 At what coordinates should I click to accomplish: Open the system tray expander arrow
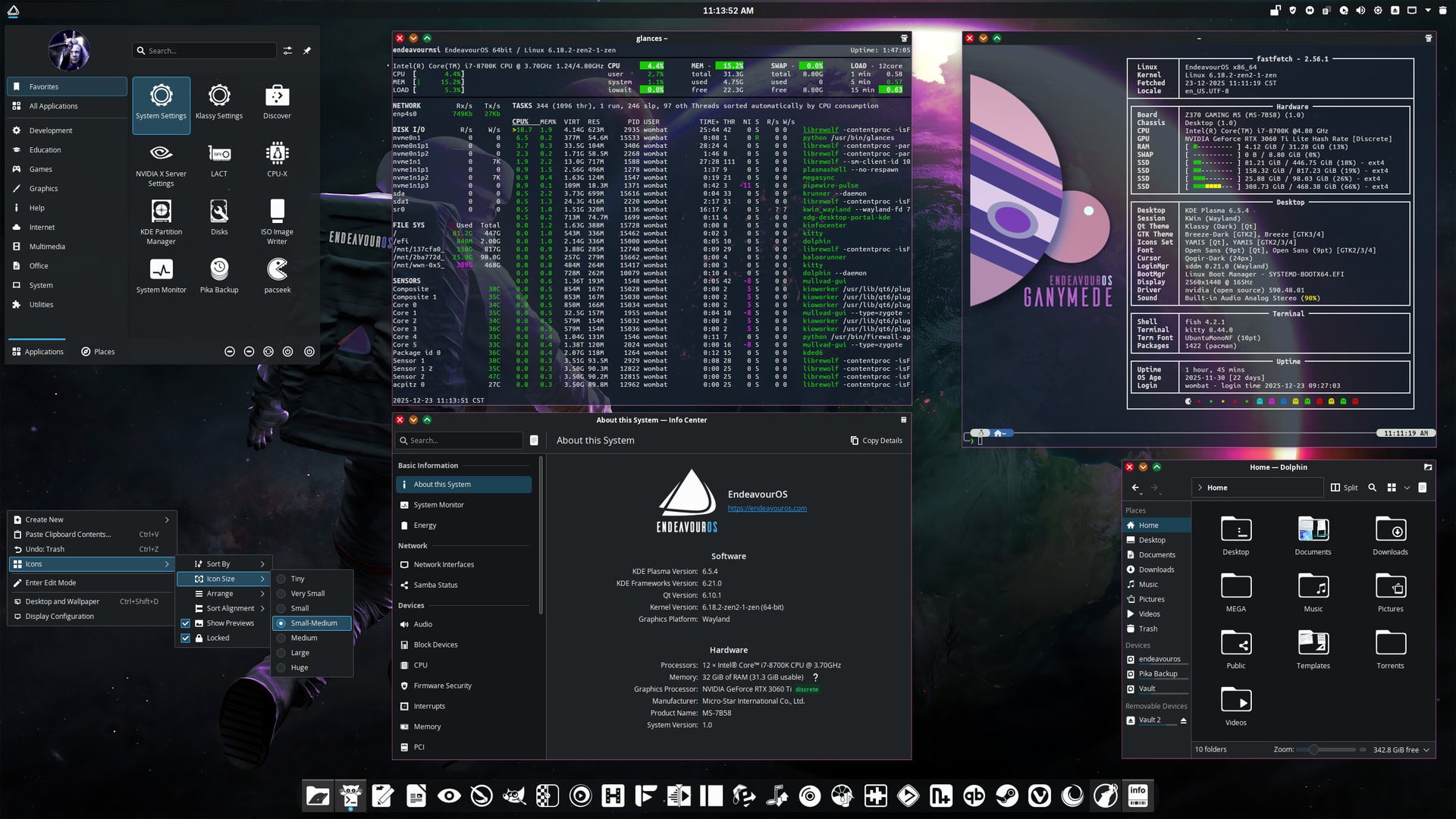point(1428,11)
